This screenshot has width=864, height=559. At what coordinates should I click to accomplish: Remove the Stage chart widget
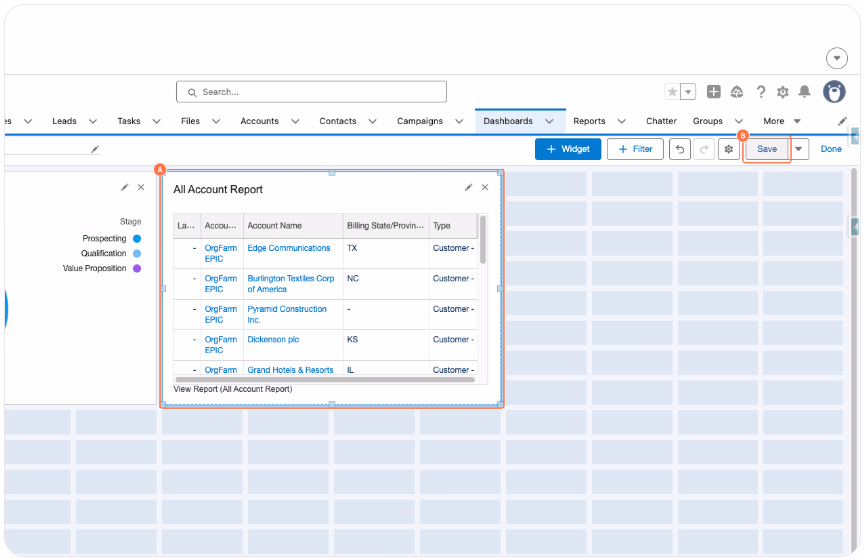click(x=141, y=187)
